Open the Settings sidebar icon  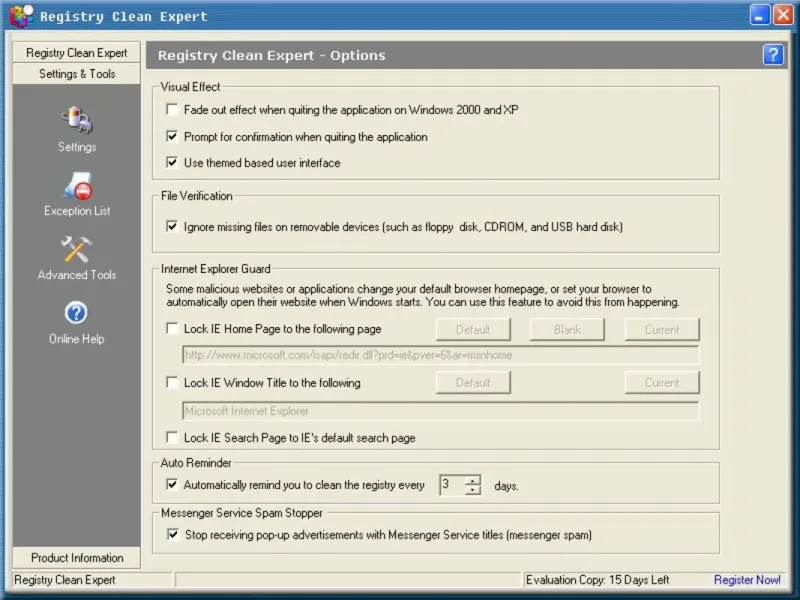(77, 120)
